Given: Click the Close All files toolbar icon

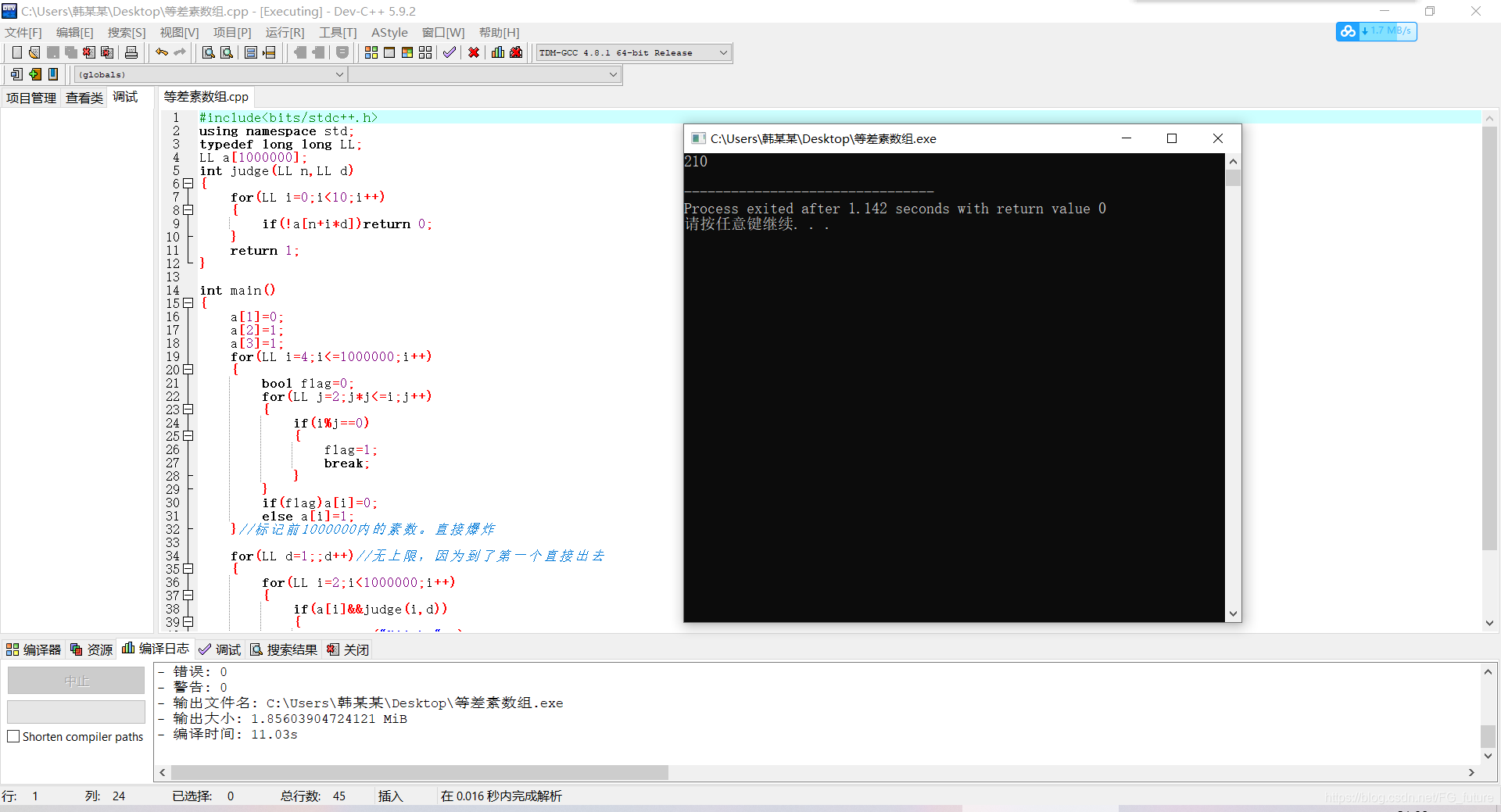Looking at the screenshot, I should pos(108,52).
